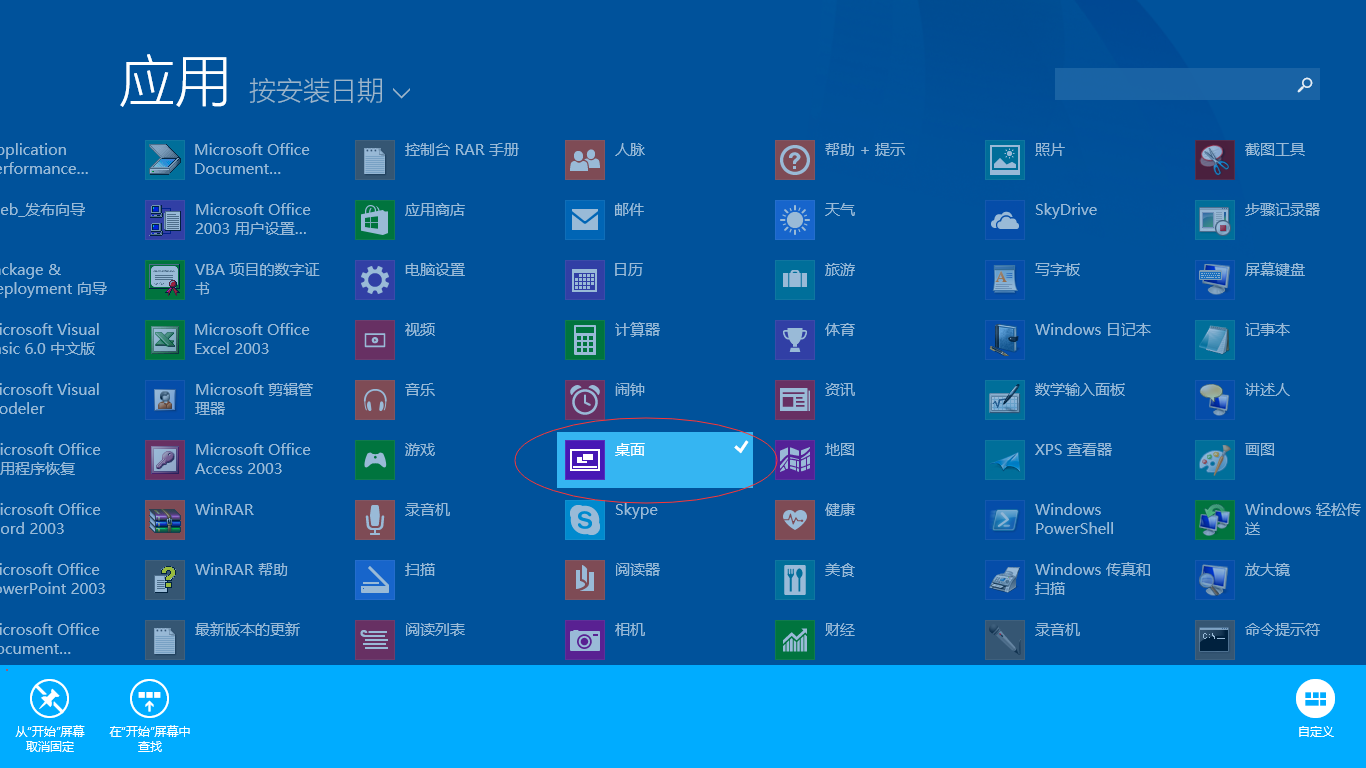Launch 截图工具 Snipping Tool icon
Viewport: 1366px width, 768px height.
[x=1215, y=160]
